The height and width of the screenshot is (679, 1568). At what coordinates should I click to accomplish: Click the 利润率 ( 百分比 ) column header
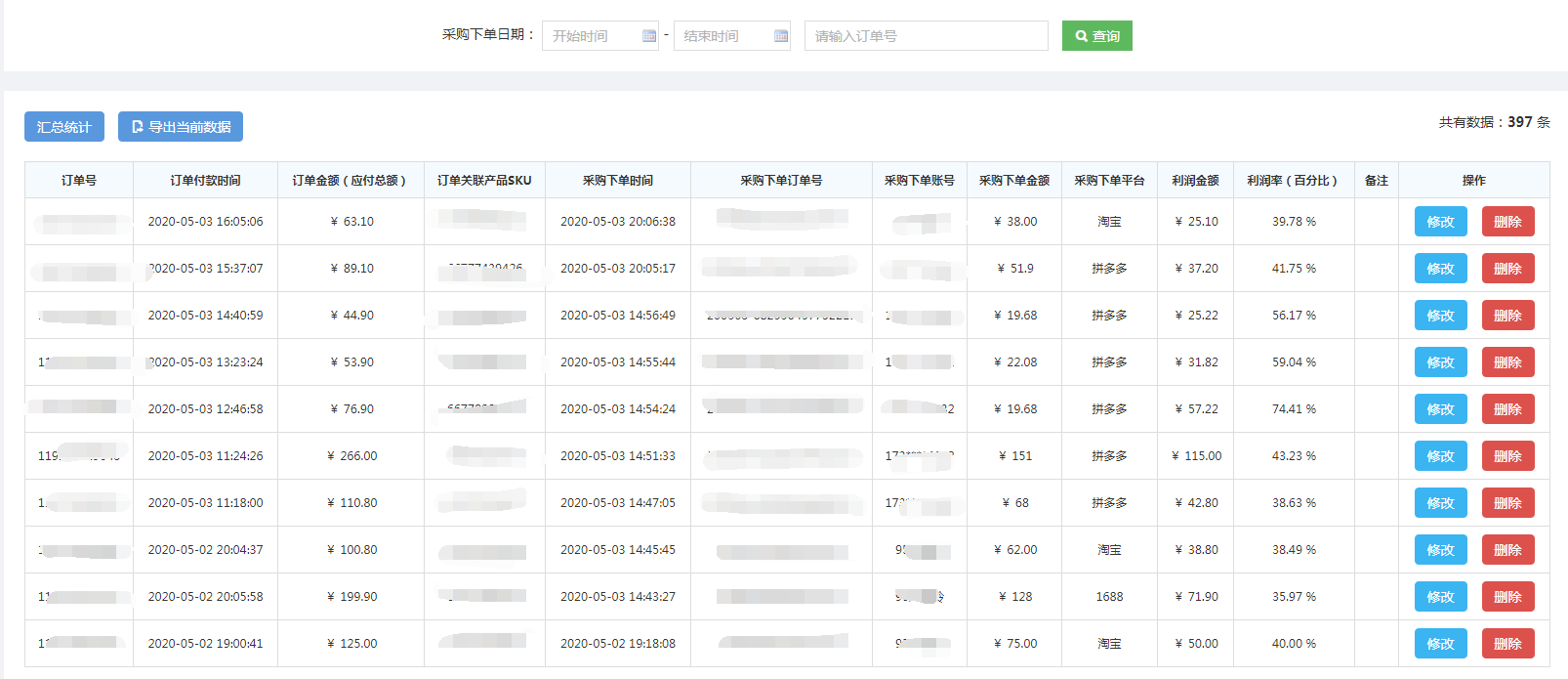pos(1294,181)
